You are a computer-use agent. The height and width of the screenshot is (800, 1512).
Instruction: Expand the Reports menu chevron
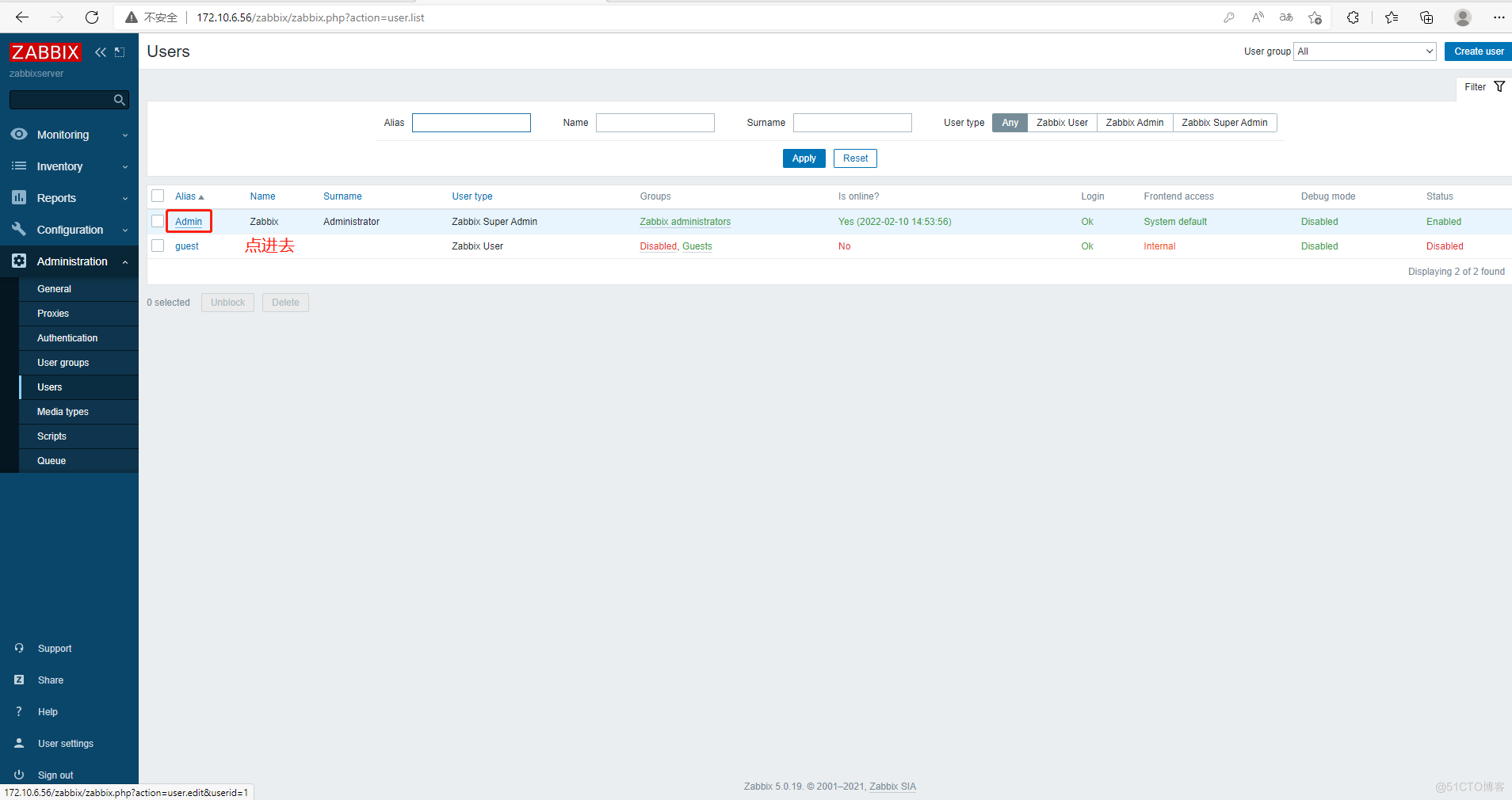(x=125, y=199)
